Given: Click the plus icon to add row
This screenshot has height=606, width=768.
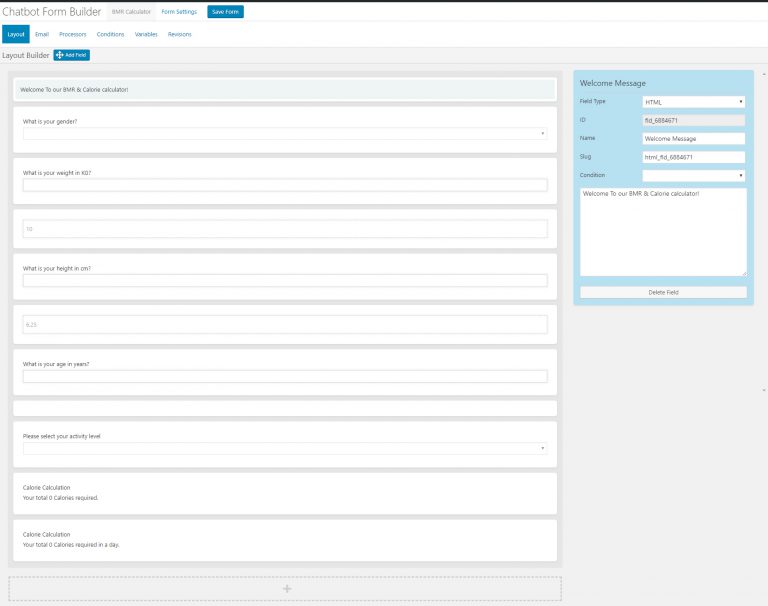Looking at the screenshot, I should [286, 589].
